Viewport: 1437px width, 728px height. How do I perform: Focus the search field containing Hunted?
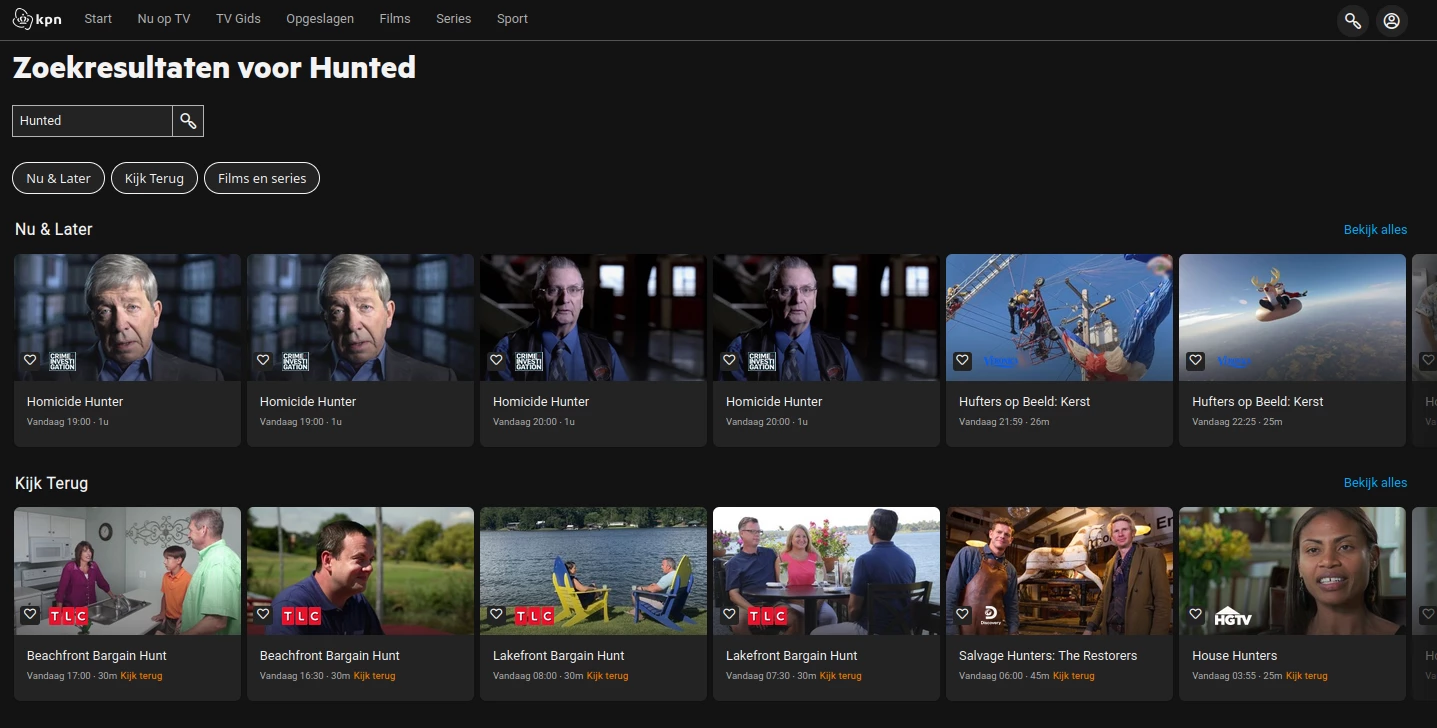92,121
